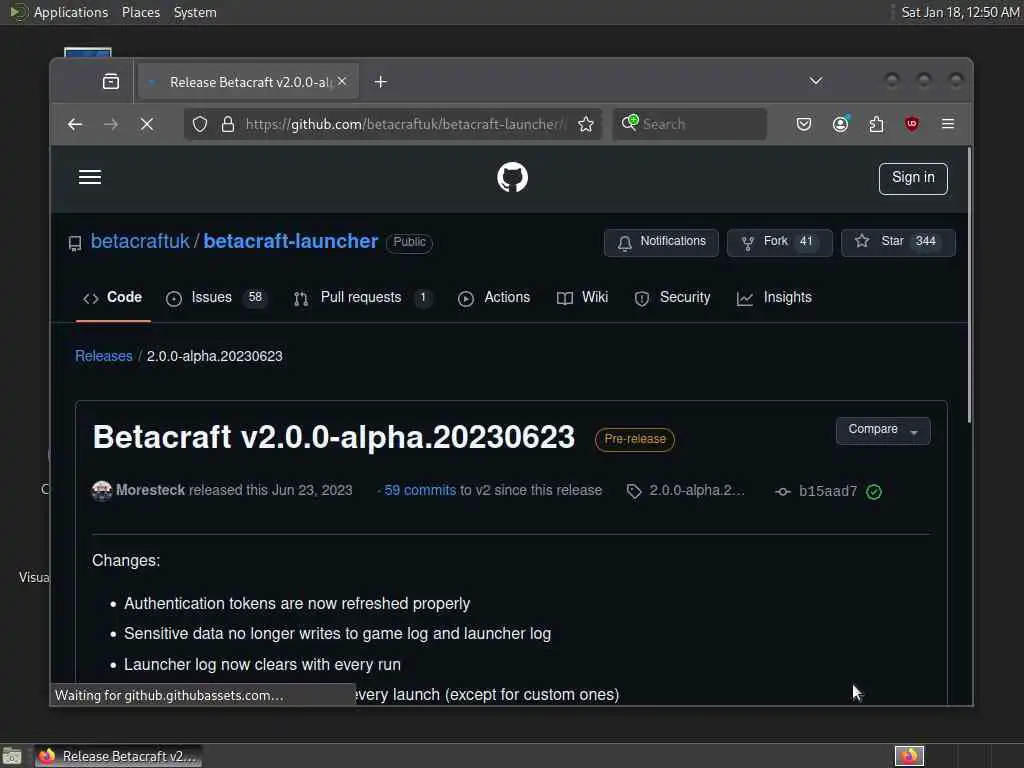Click the Moresteck avatar image
1024x768 pixels.
[x=102, y=490]
